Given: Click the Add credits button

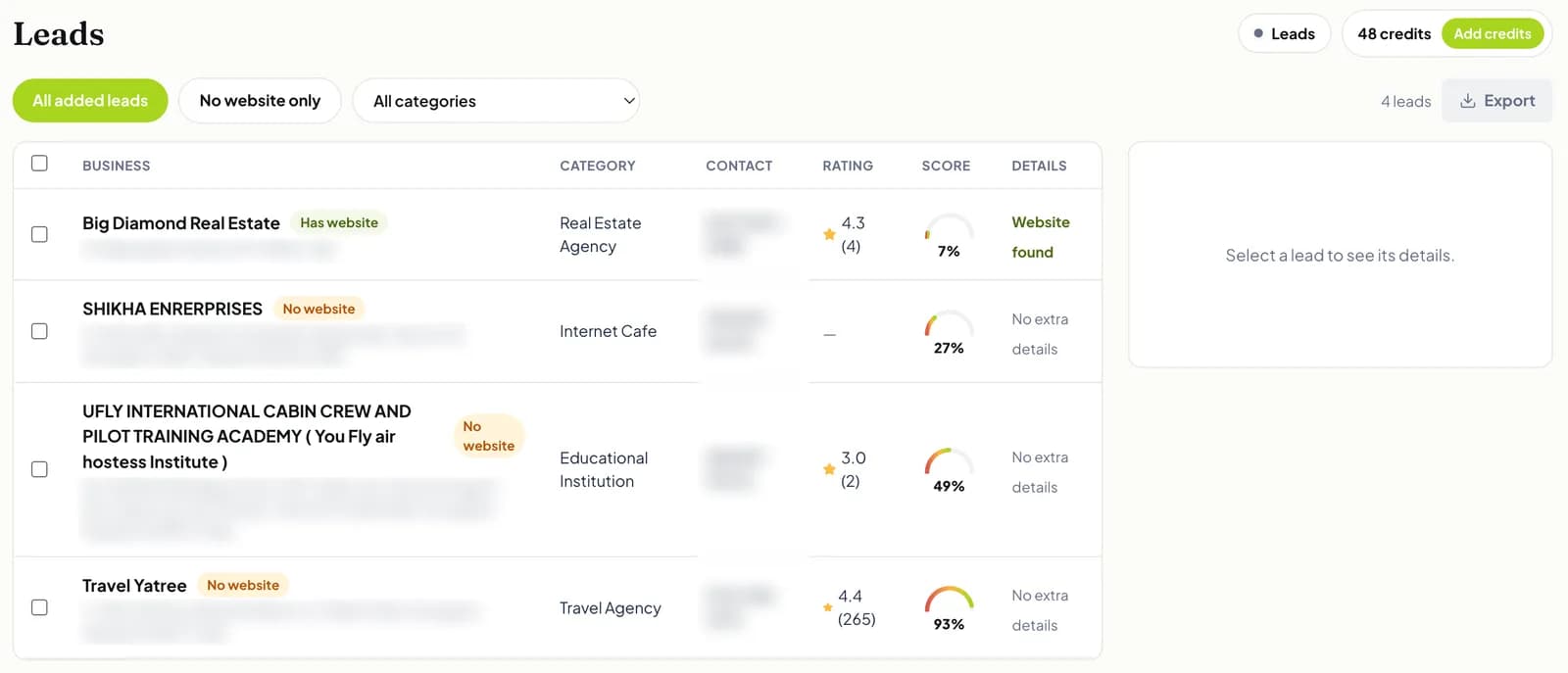Looking at the screenshot, I should click(1493, 33).
